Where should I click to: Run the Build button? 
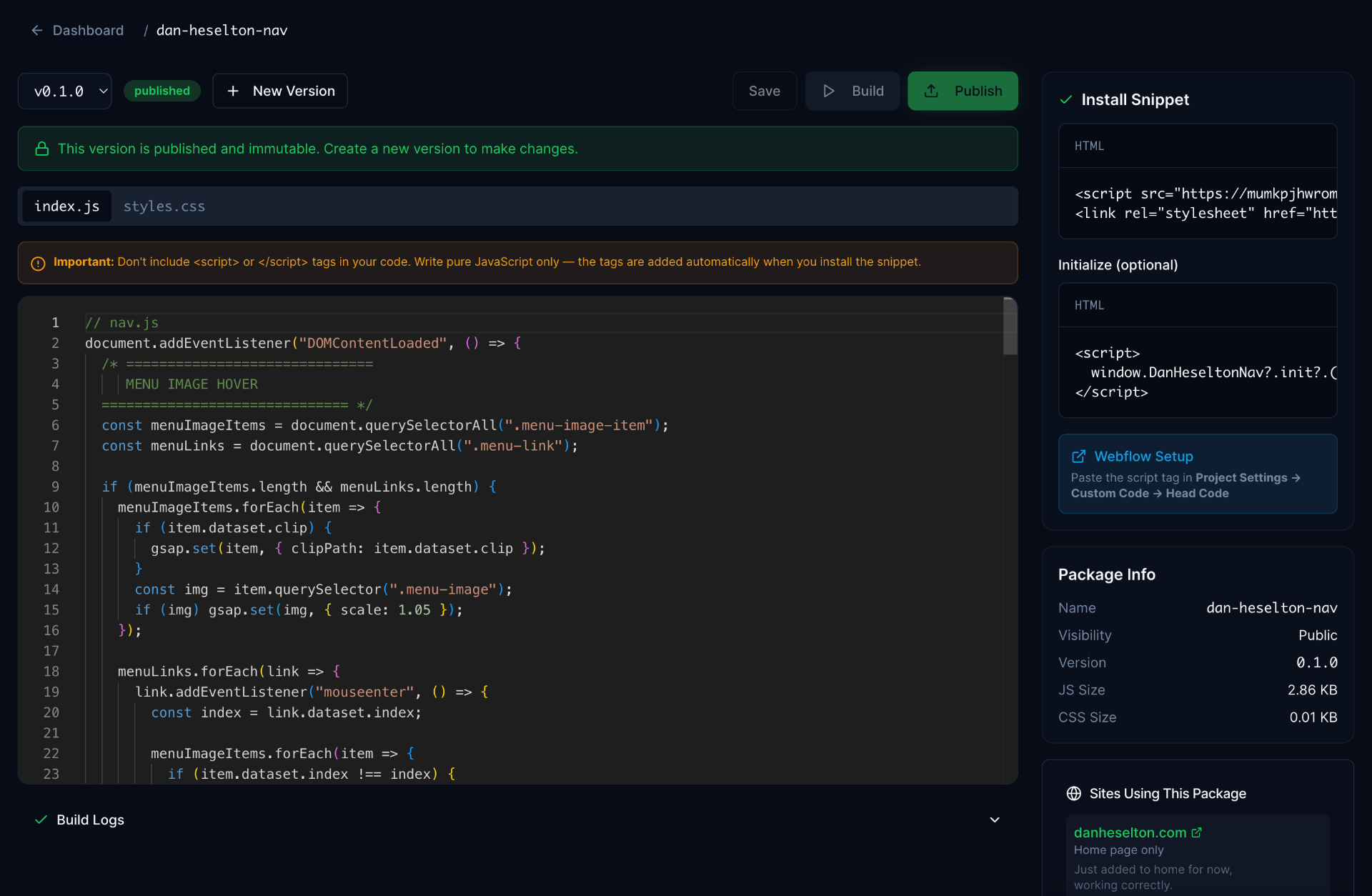[852, 91]
